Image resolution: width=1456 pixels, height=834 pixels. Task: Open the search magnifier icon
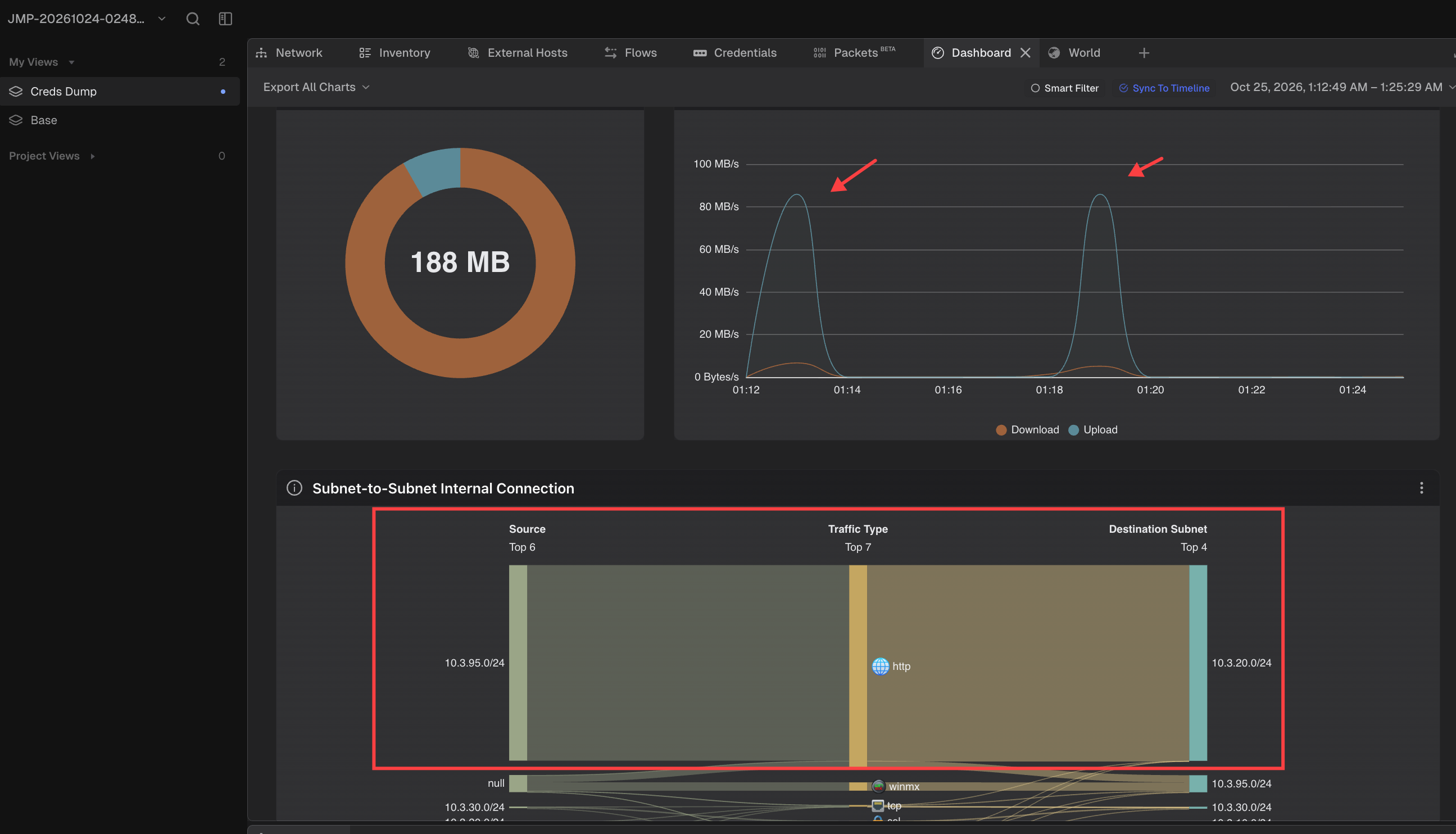point(192,19)
